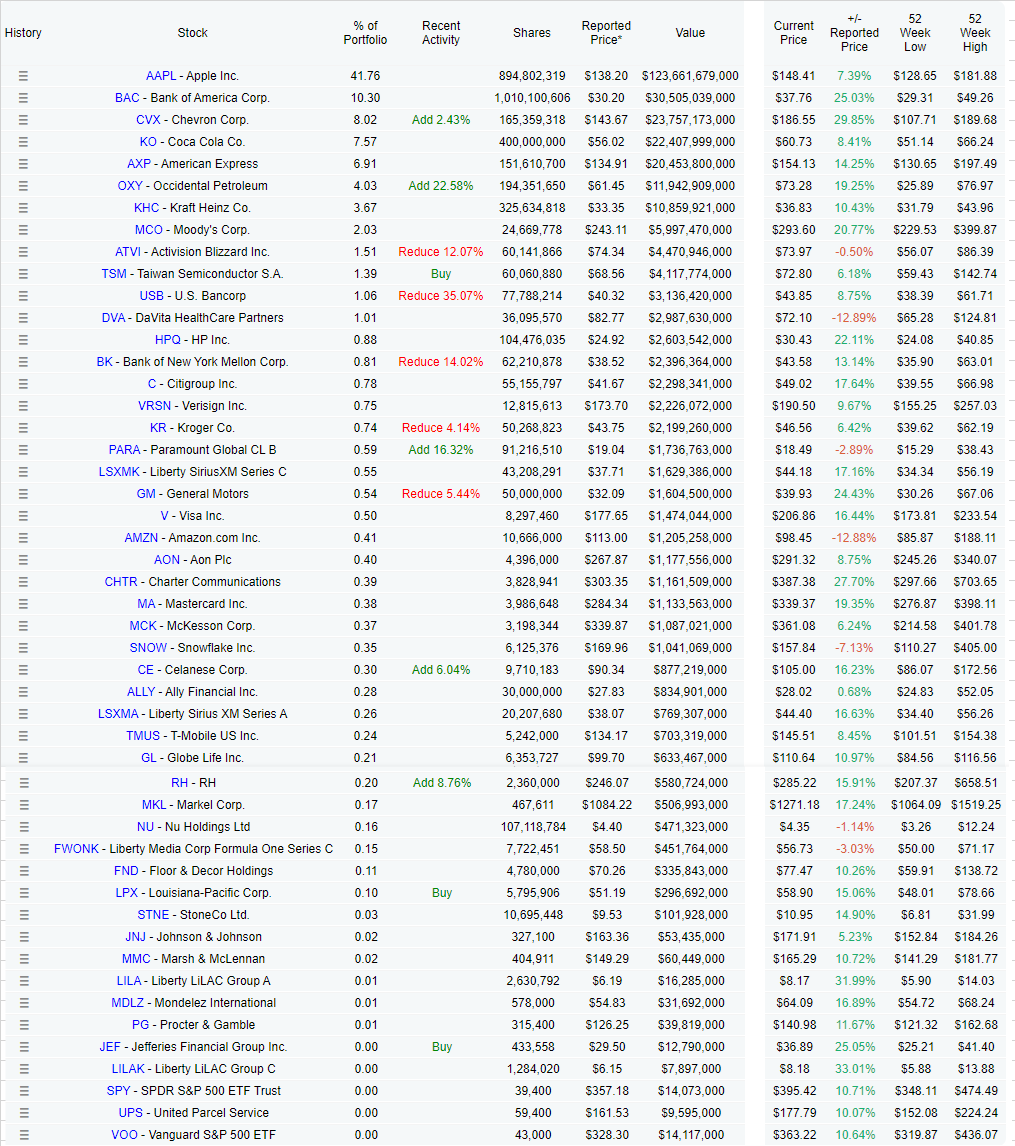This screenshot has width=1015, height=1146.
Task: Open history icon for VOO row
Action: [24, 1135]
